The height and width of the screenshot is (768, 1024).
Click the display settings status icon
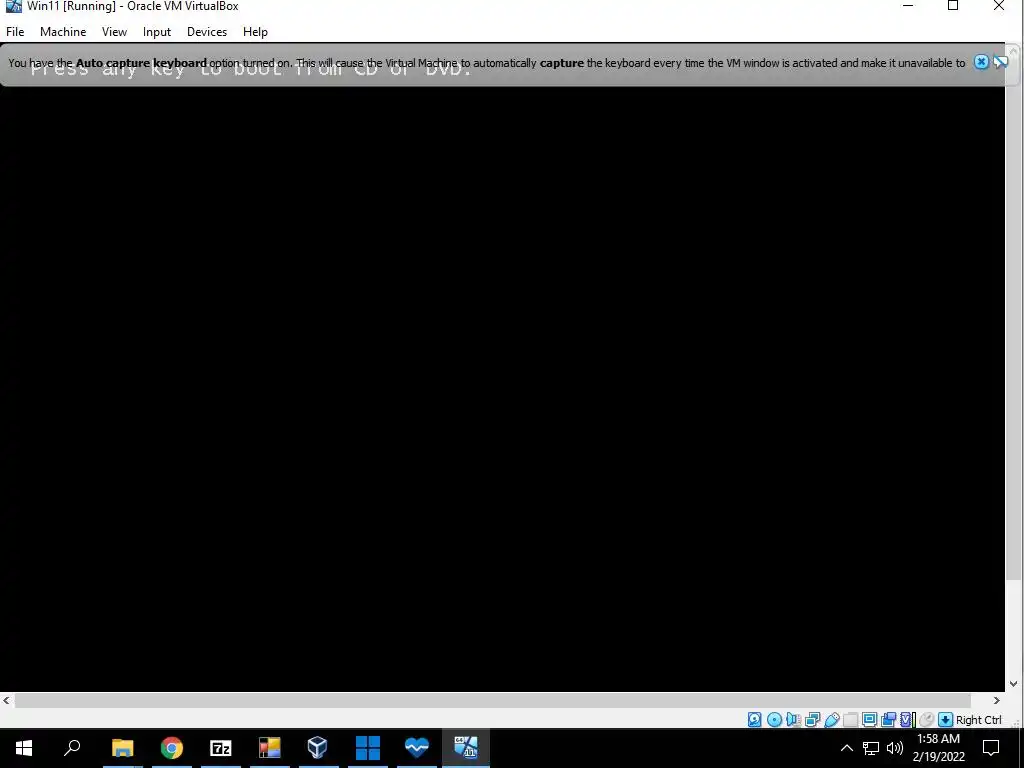(869, 720)
